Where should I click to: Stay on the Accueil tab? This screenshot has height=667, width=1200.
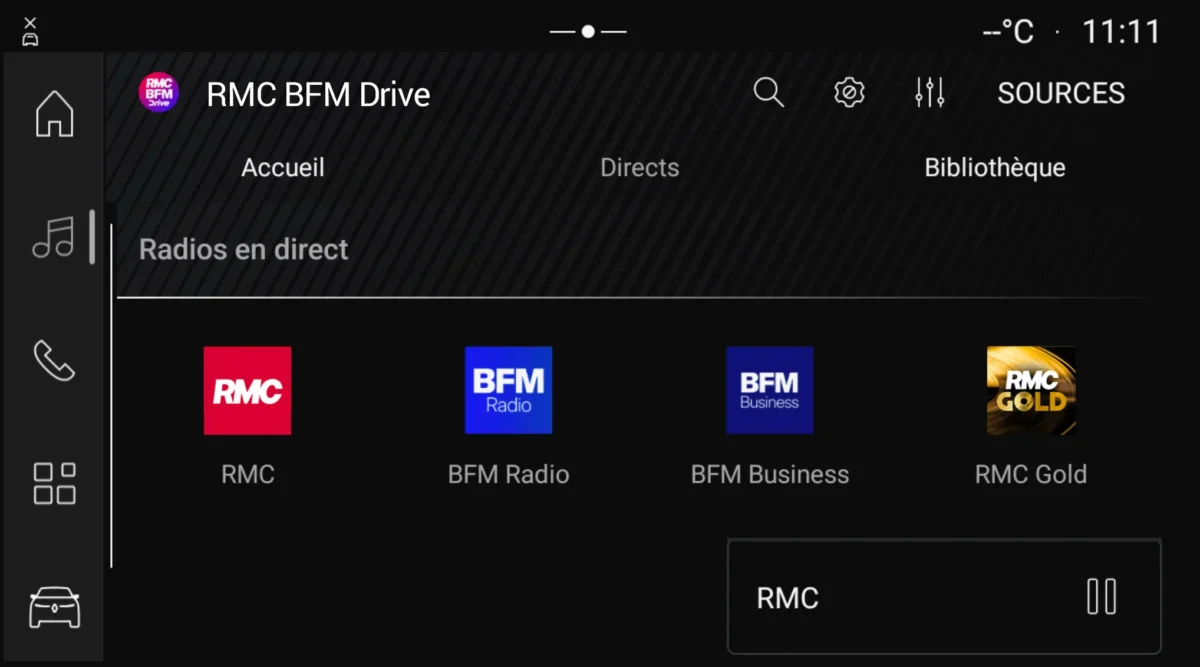[x=283, y=167]
